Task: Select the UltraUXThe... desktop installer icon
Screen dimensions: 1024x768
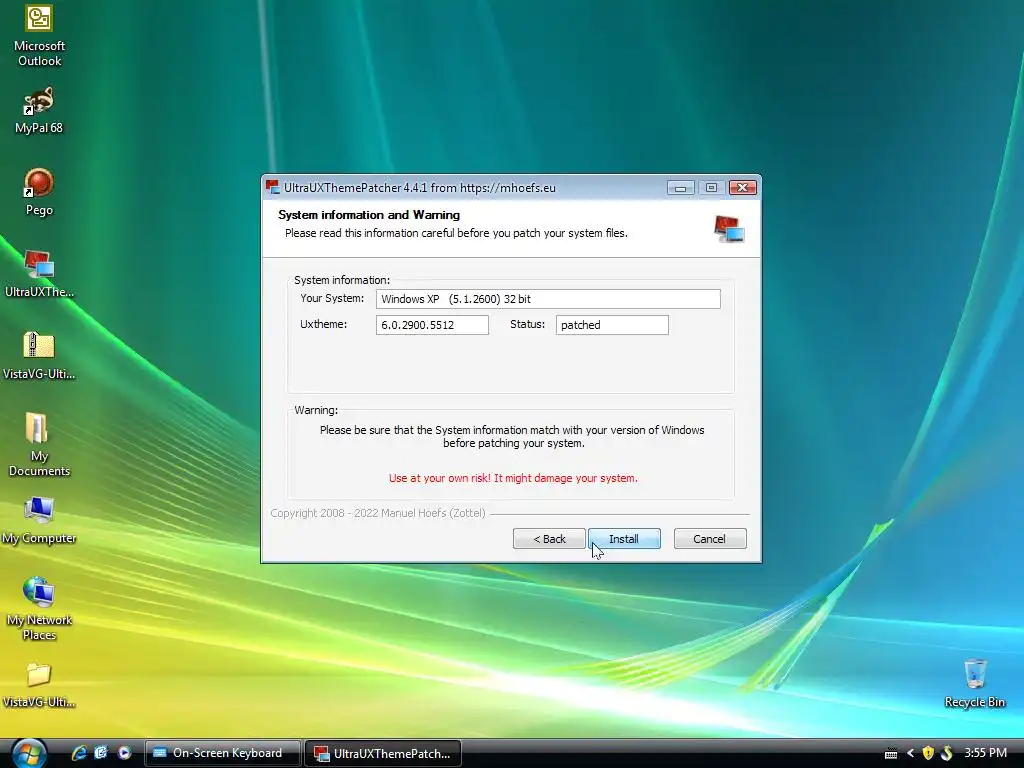Action: (x=39, y=274)
